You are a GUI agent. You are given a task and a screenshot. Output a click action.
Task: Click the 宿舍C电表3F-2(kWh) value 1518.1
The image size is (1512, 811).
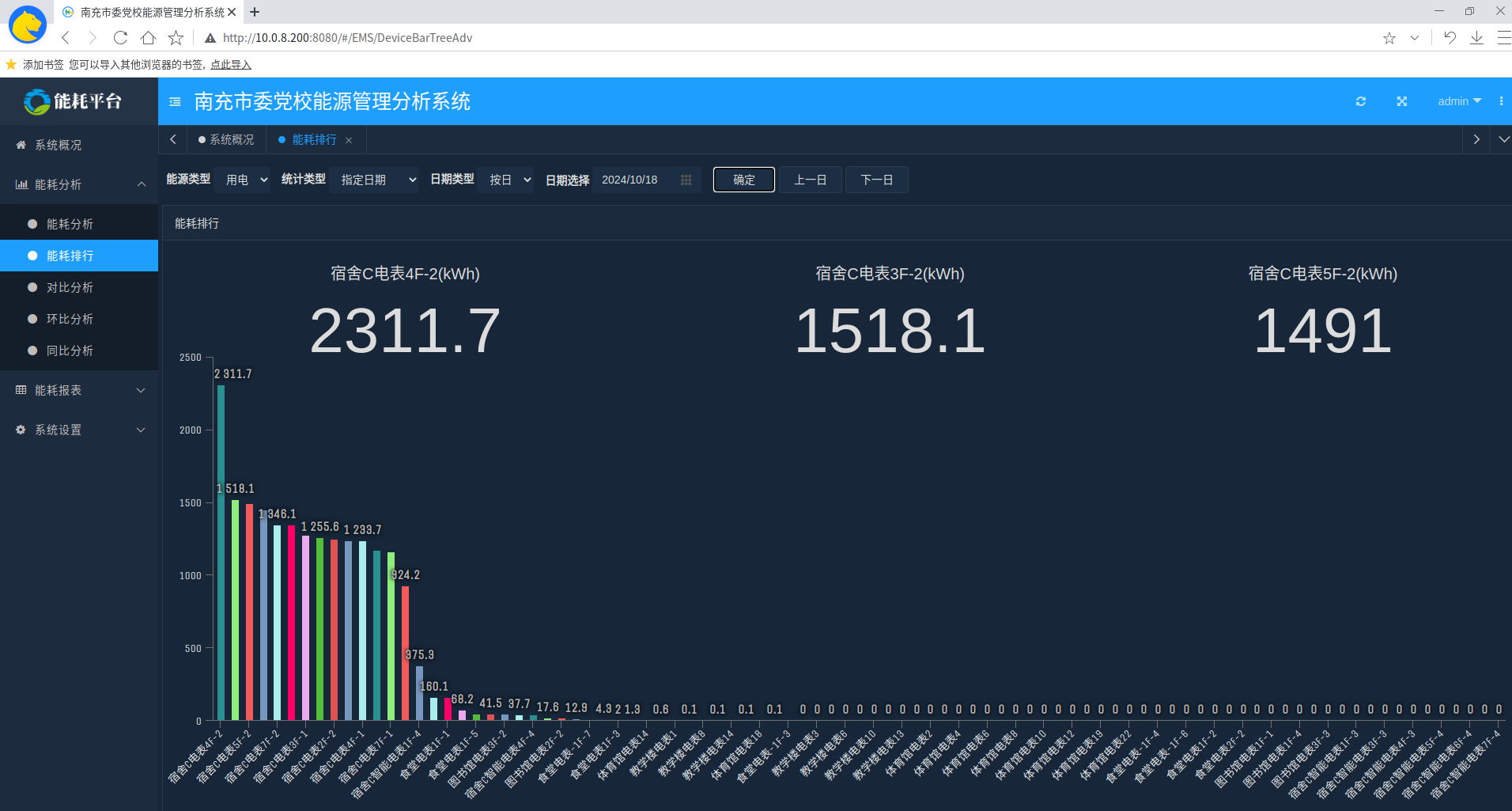(x=890, y=331)
